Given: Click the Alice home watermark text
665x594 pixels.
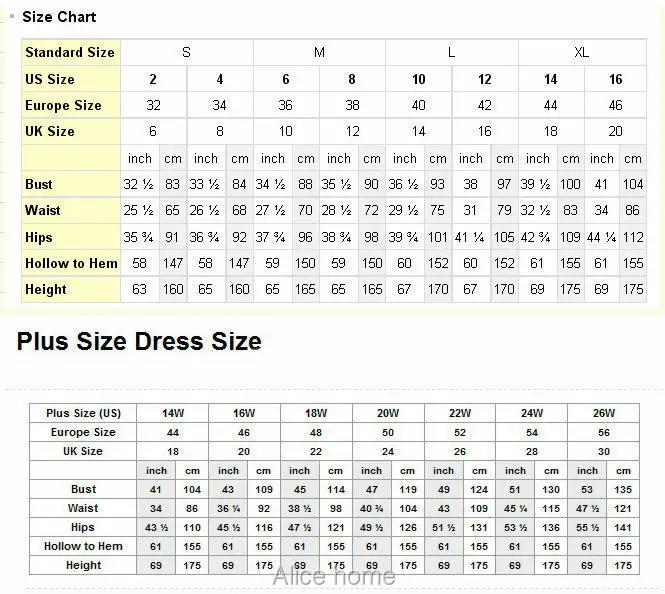Looking at the screenshot, I should [x=334, y=576].
